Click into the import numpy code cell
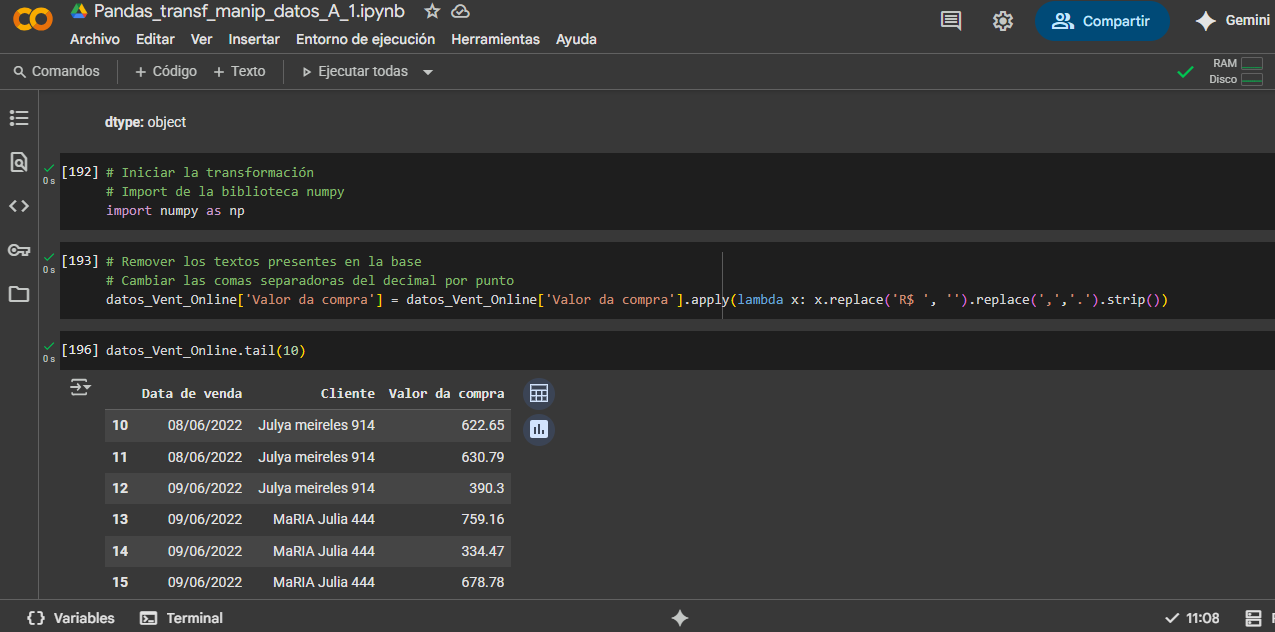The height and width of the screenshot is (632, 1275). pyautogui.click(x=666, y=192)
